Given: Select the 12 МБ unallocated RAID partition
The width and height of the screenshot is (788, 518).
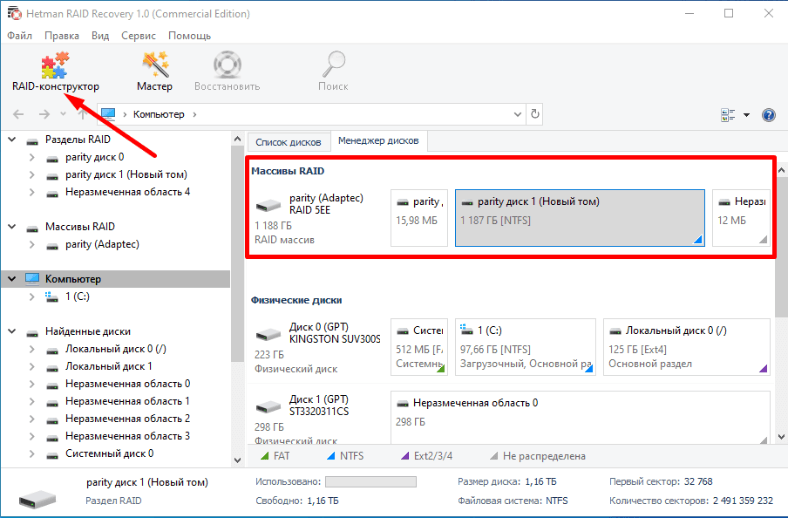Looking at the screenshot, I should (x=741, y=218).
